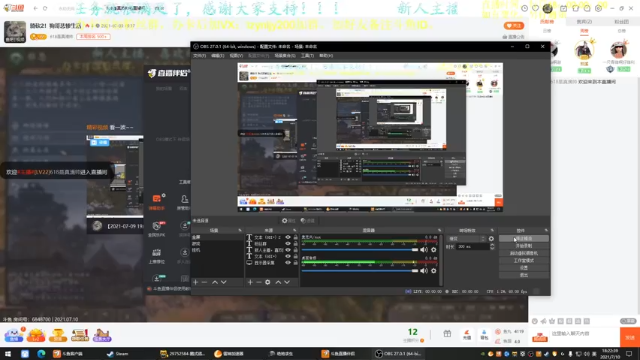Toggle visibility of second source in list
640x360 pixels.
pos(288,244)
